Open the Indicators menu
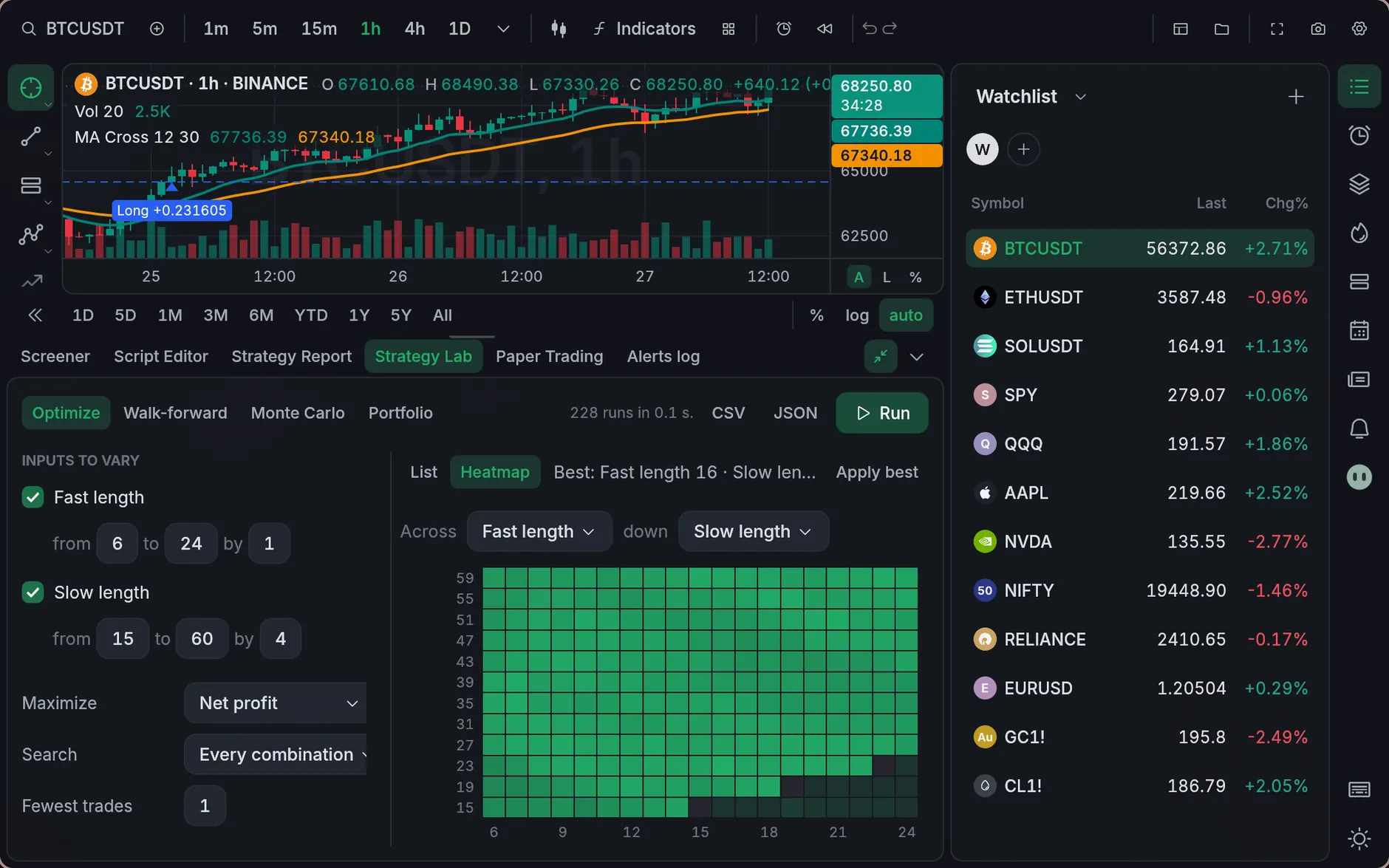 pos(644,29)
